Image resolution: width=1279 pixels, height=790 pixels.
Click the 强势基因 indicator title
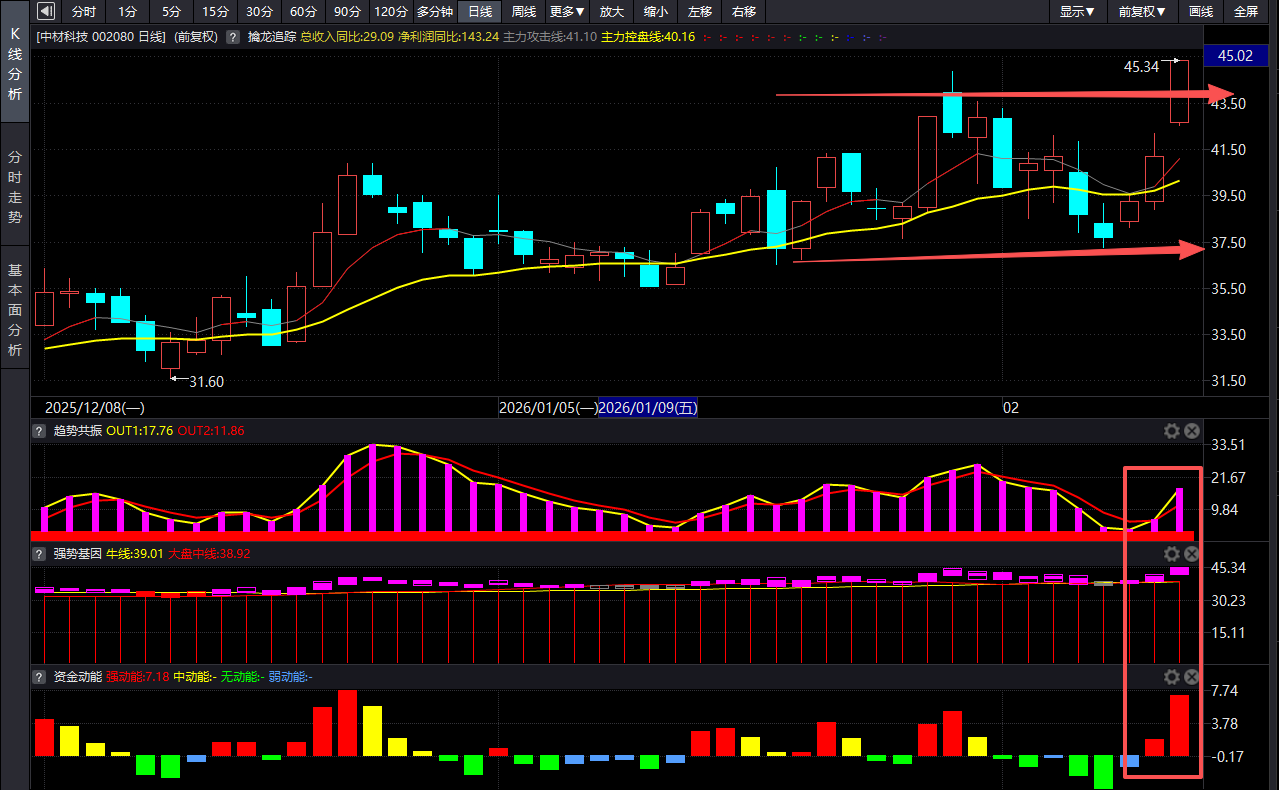pos(77,553)
